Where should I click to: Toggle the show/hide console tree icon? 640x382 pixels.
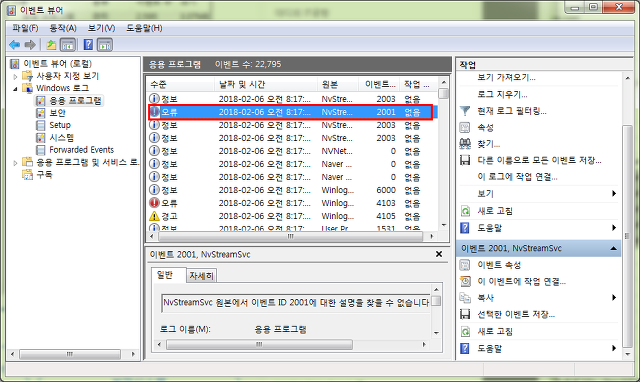pos(68,44)
